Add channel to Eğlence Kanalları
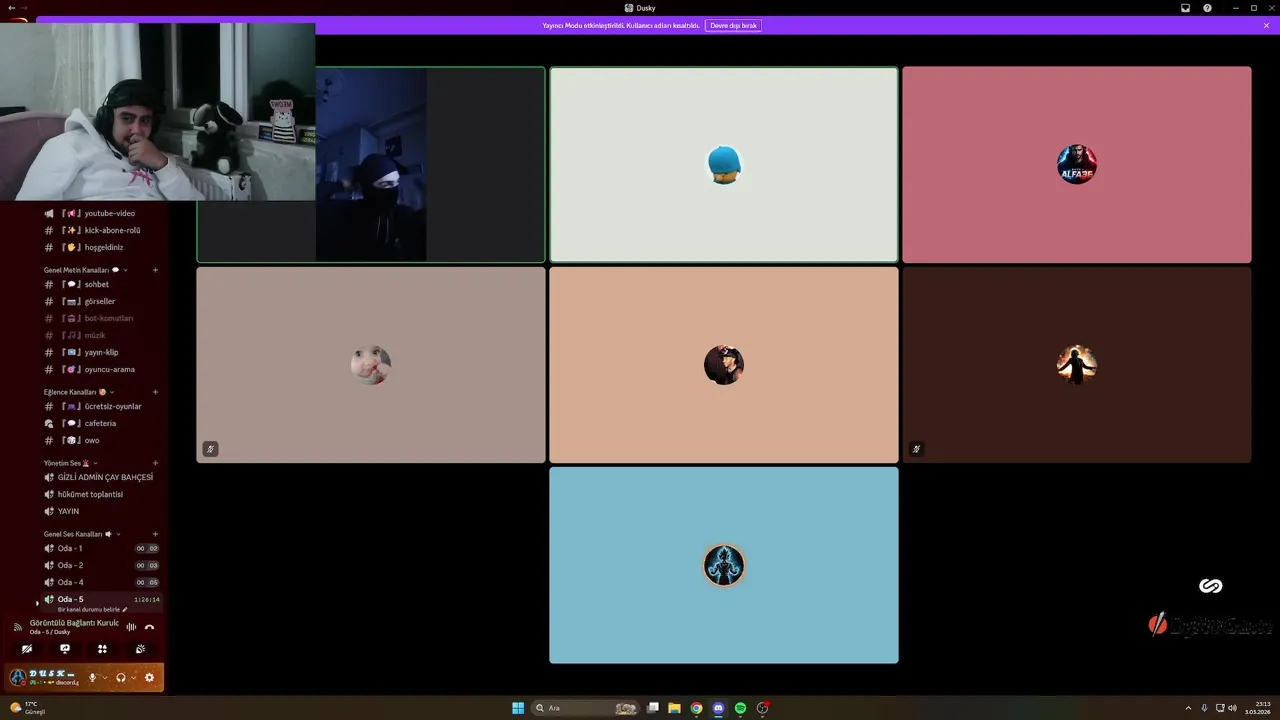 (x=155, y=392)
